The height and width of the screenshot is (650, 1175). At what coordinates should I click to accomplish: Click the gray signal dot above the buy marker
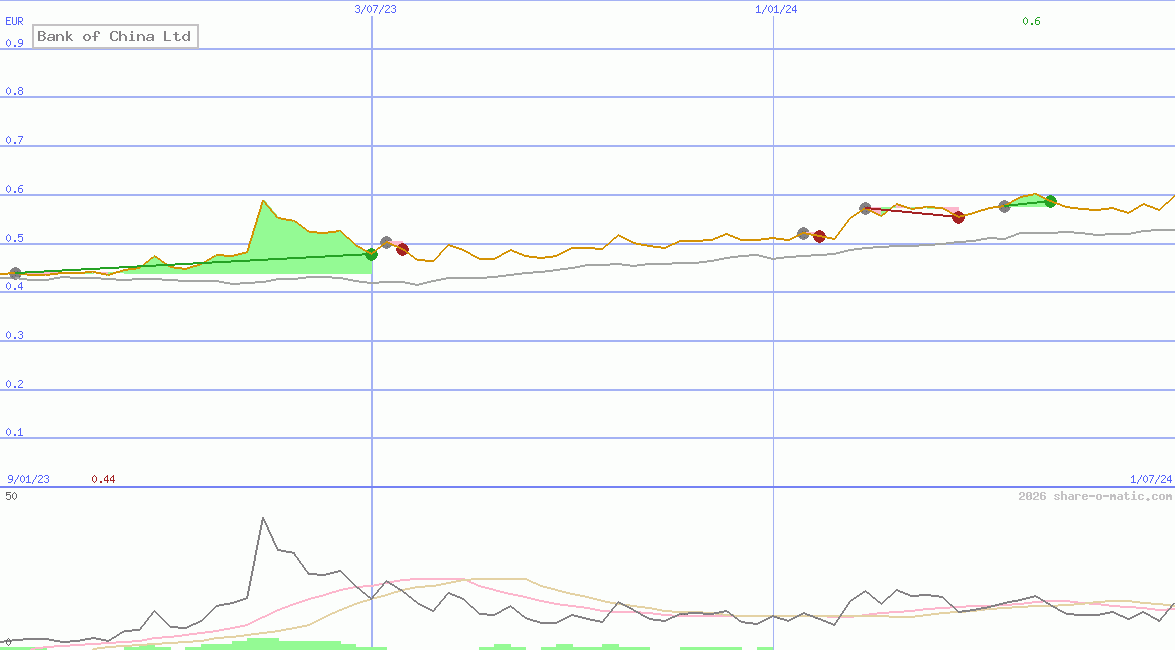(x=386, y=242)
